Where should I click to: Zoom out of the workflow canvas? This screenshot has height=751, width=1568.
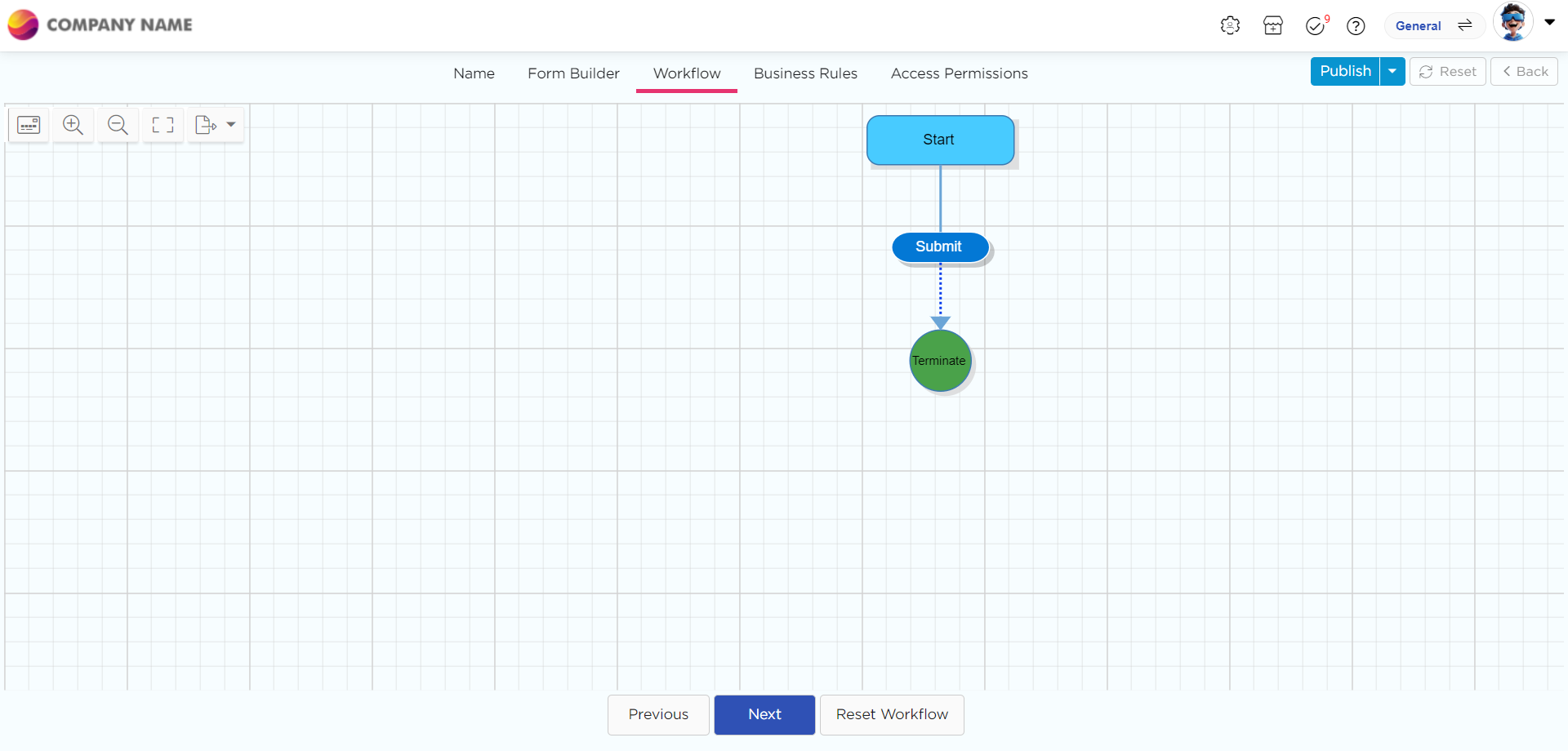(118, 125)
